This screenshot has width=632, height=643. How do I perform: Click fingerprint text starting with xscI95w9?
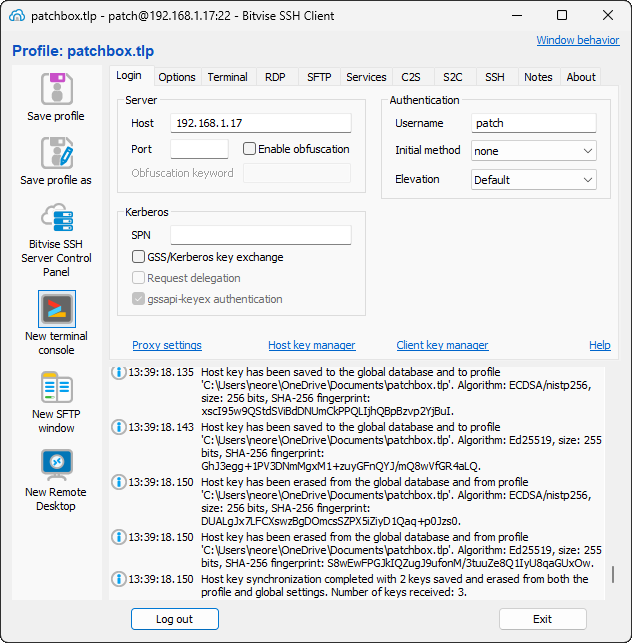[x=327, y=411]
